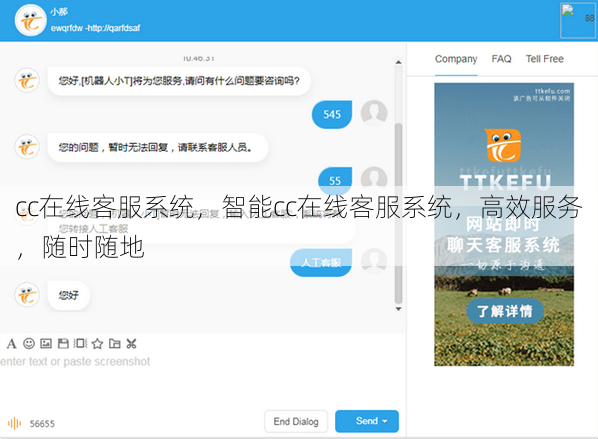The image size is (598, 439).
Task: Click bot avatar beside the 暂时无法回复 reply
Action: [x=27, y=147]
